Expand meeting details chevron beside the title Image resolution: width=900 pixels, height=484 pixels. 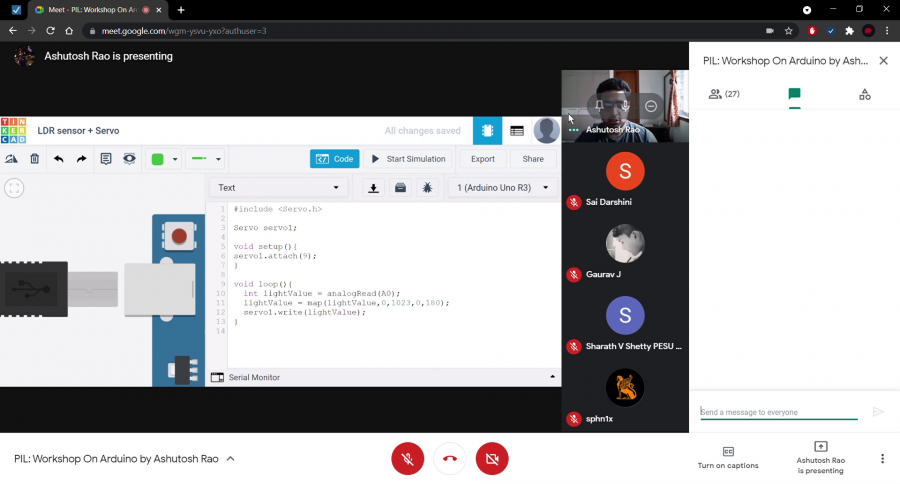pyautogui.click(x=231, y=459)
